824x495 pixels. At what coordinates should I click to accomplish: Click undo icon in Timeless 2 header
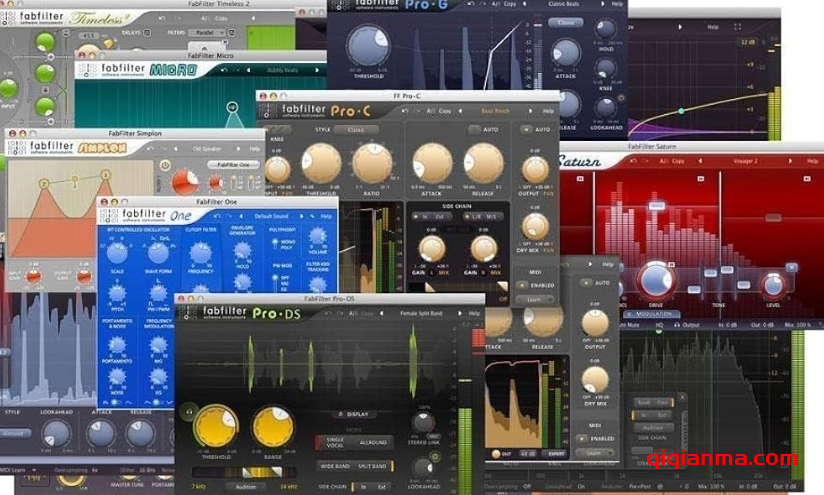(162, 18)
